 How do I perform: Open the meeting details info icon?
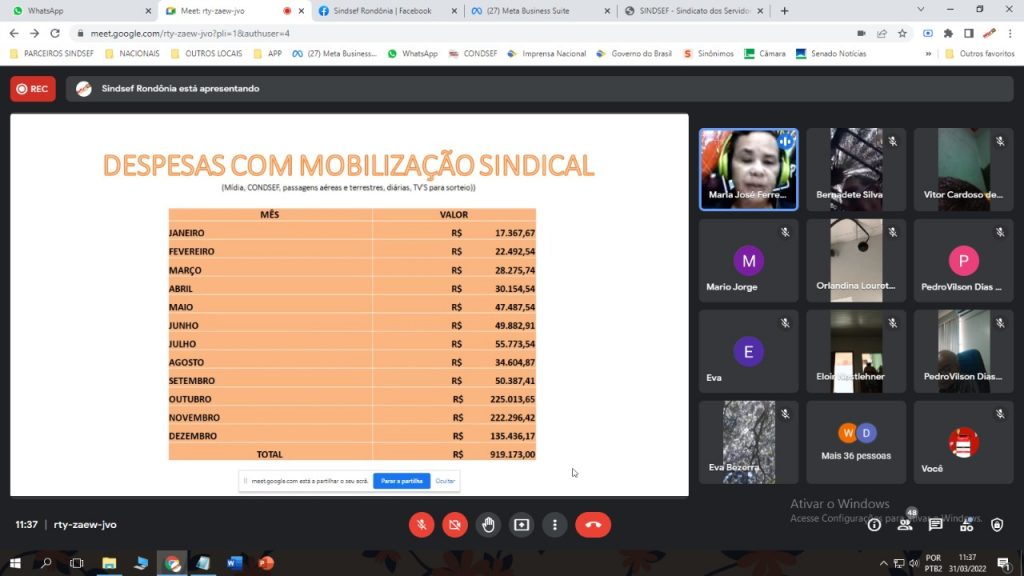pos(874,524)
